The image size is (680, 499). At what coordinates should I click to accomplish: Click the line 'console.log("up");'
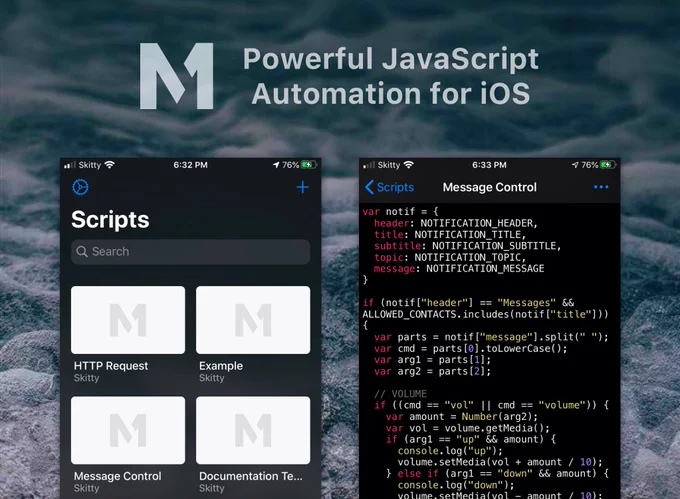450,450
